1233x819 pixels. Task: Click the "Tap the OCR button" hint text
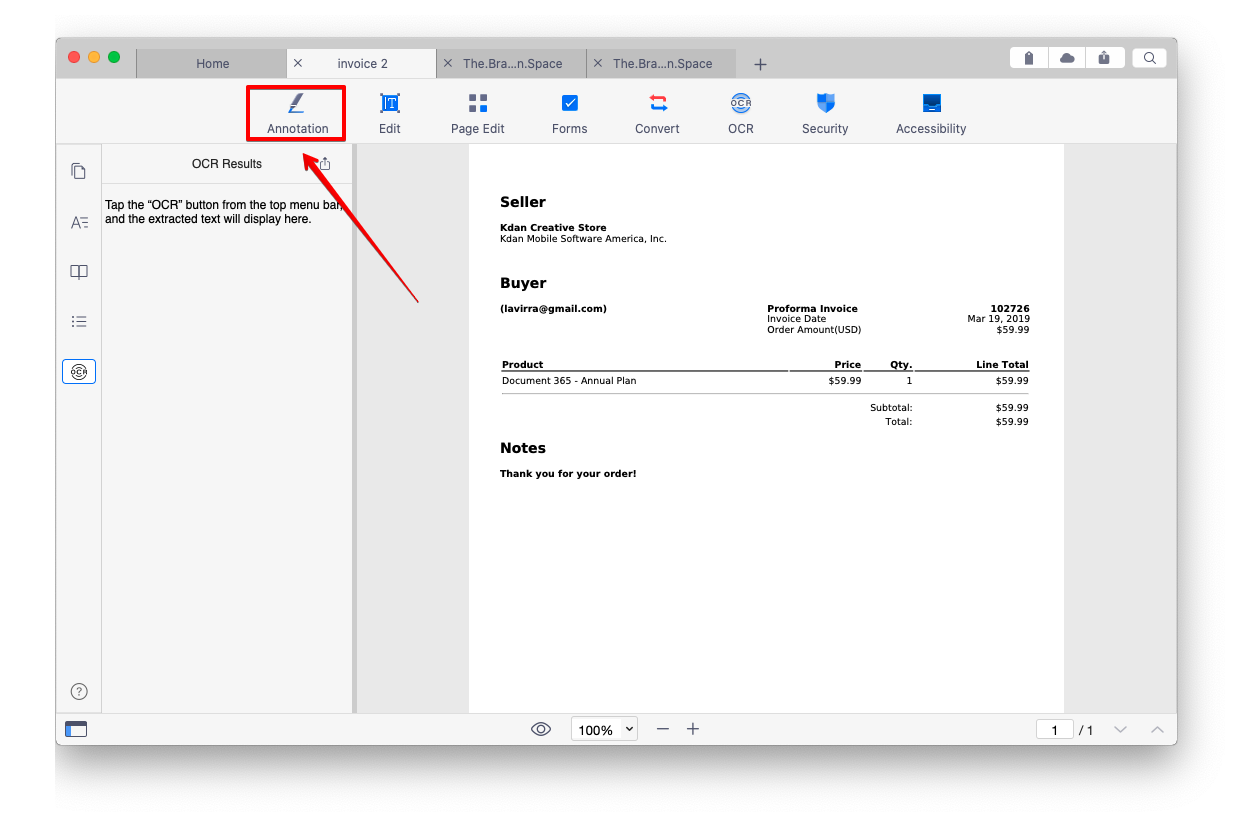coord(224,212)
